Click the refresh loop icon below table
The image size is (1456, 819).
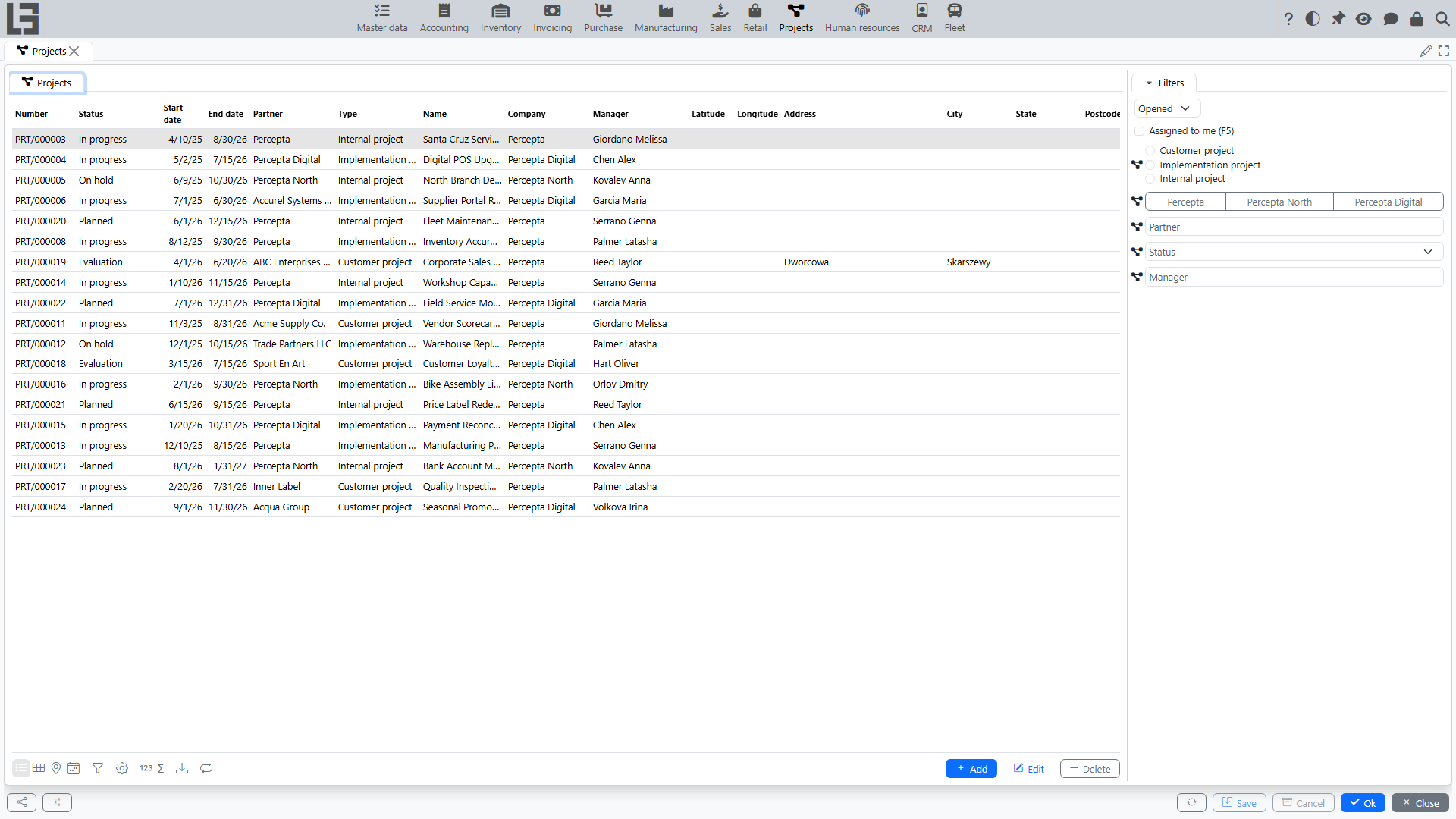point(206,768)
